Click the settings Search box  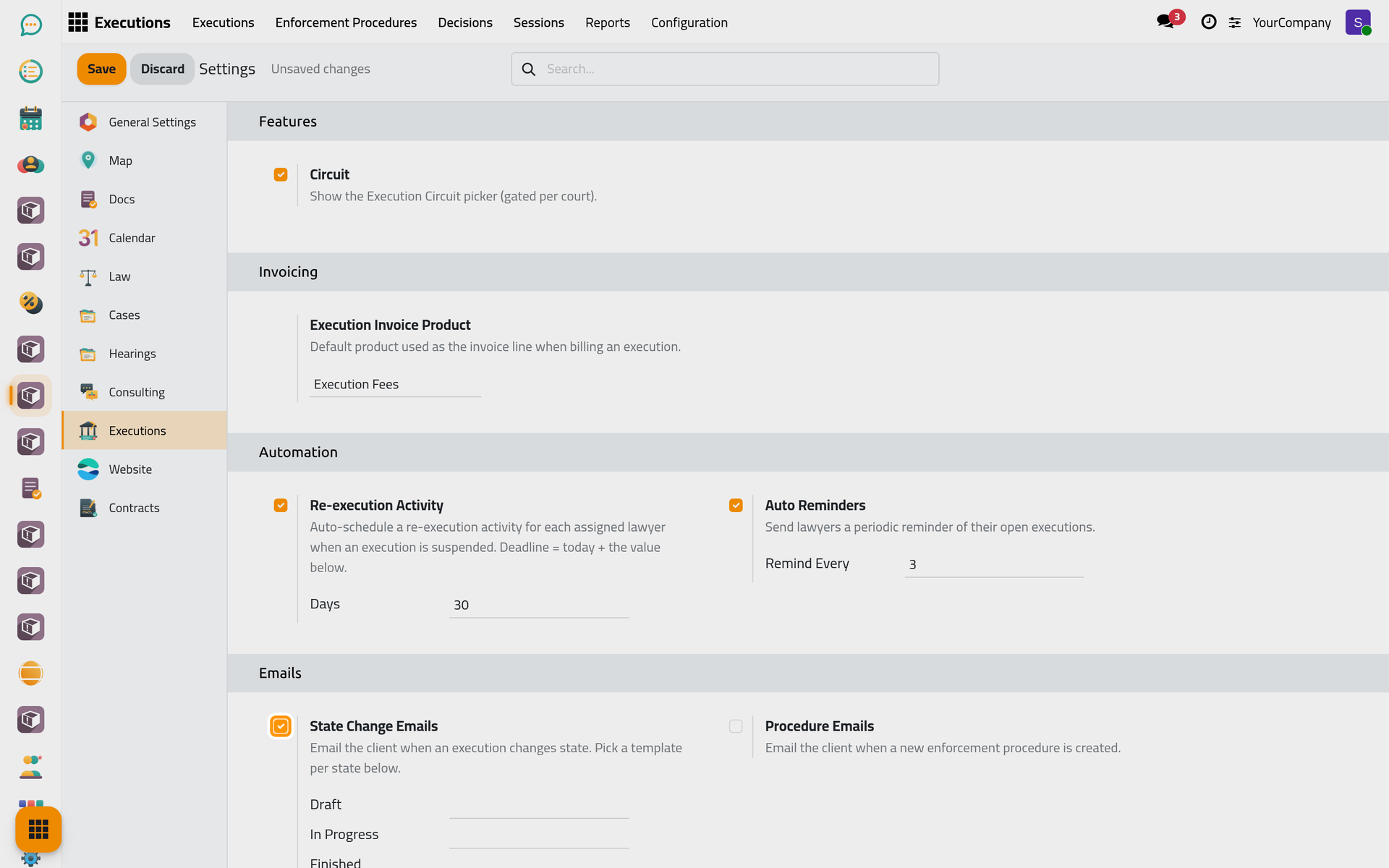[726, 69]
